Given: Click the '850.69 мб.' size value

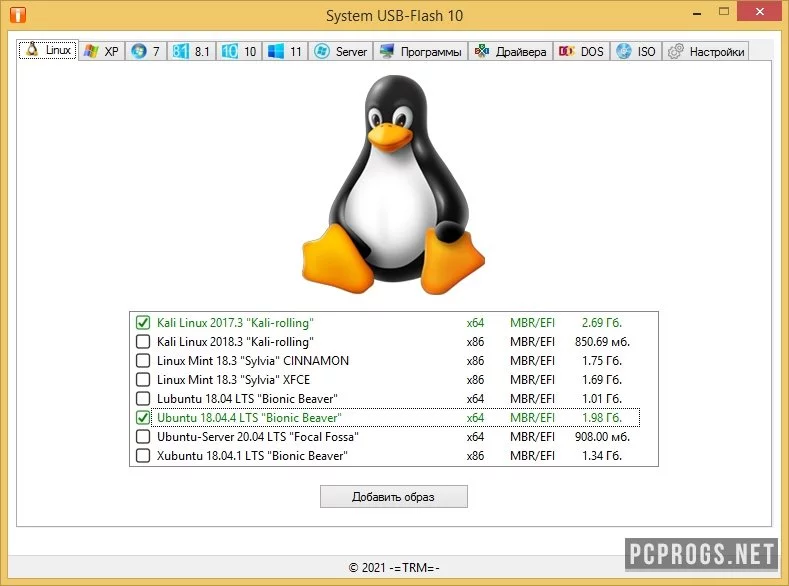Looking at the screenshot, I should tap(602, 342).
